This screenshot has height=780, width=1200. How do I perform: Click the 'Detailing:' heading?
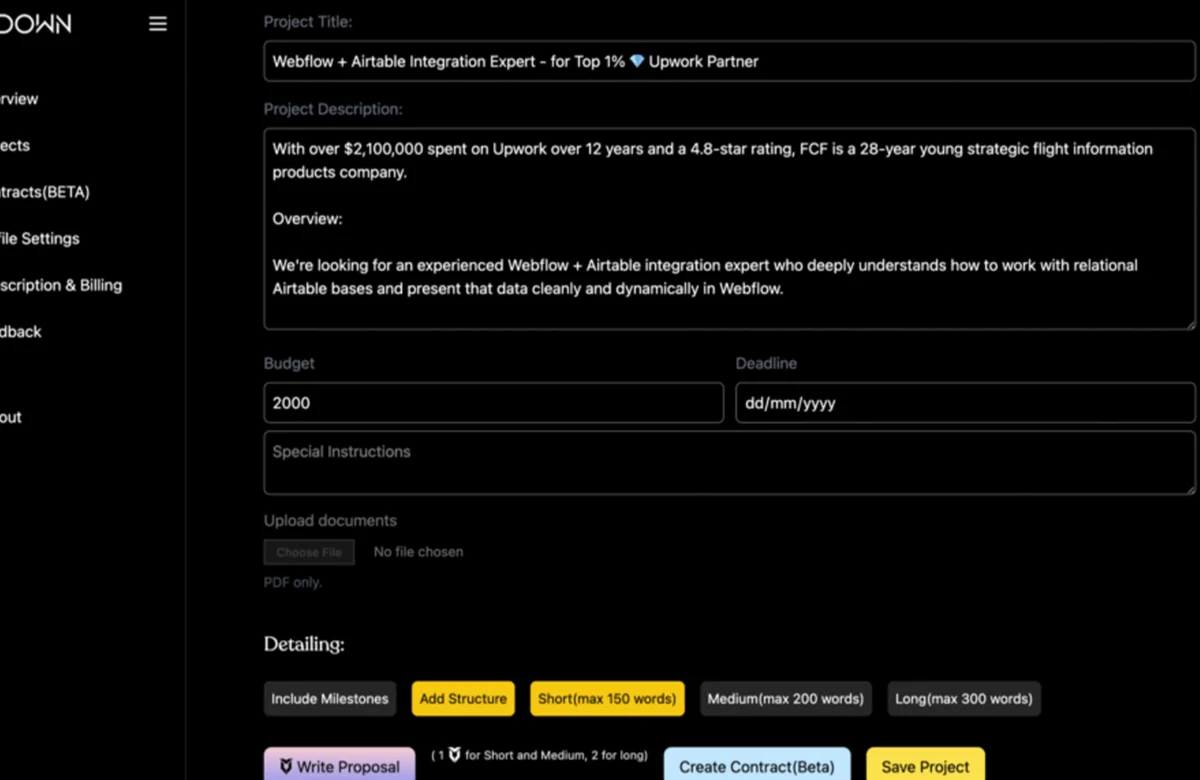pyautogui.click(x=304, y=644)
